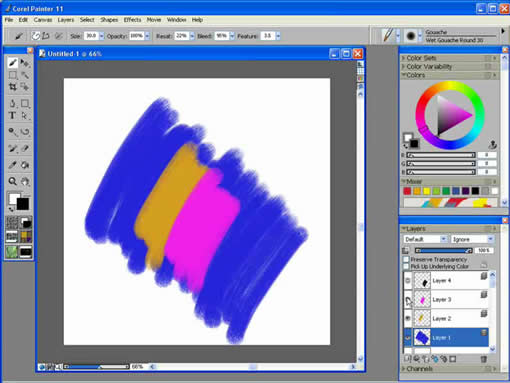Activate the Magnifier zoom tool

12,181
